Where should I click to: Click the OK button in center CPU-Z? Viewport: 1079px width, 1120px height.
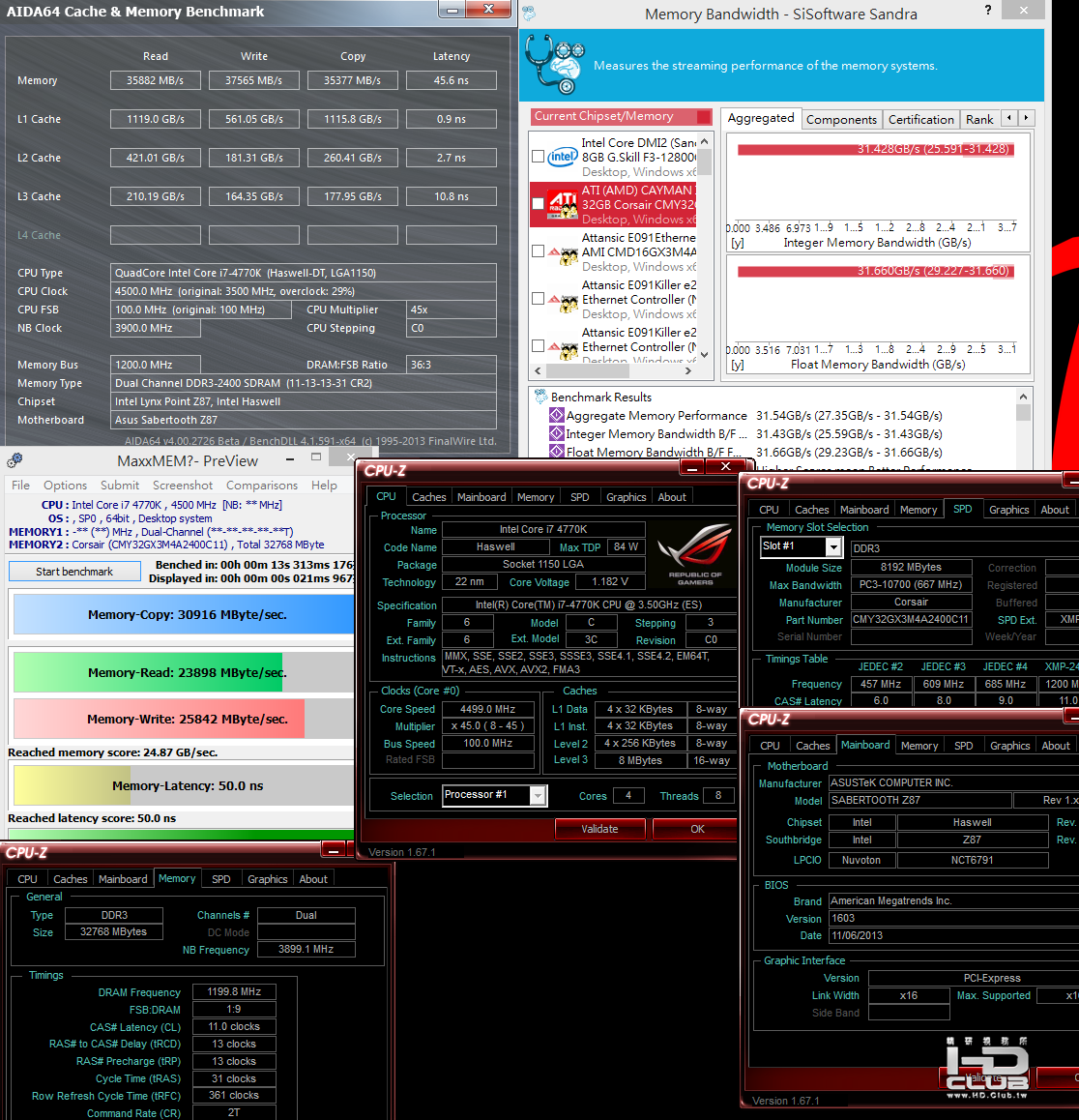pos(697,829)
